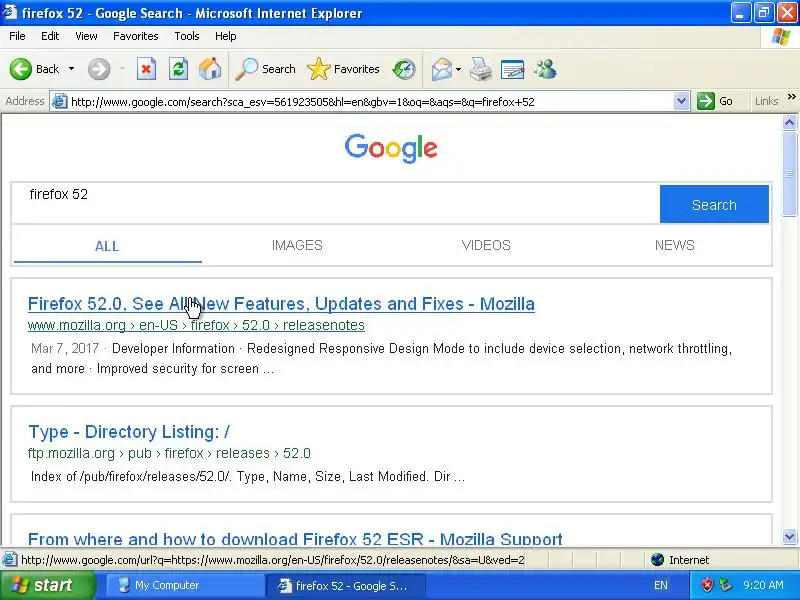This screenshot has height=600, width=800.
Task: Click the red security shield tray icon
Action: pos(707,585)
